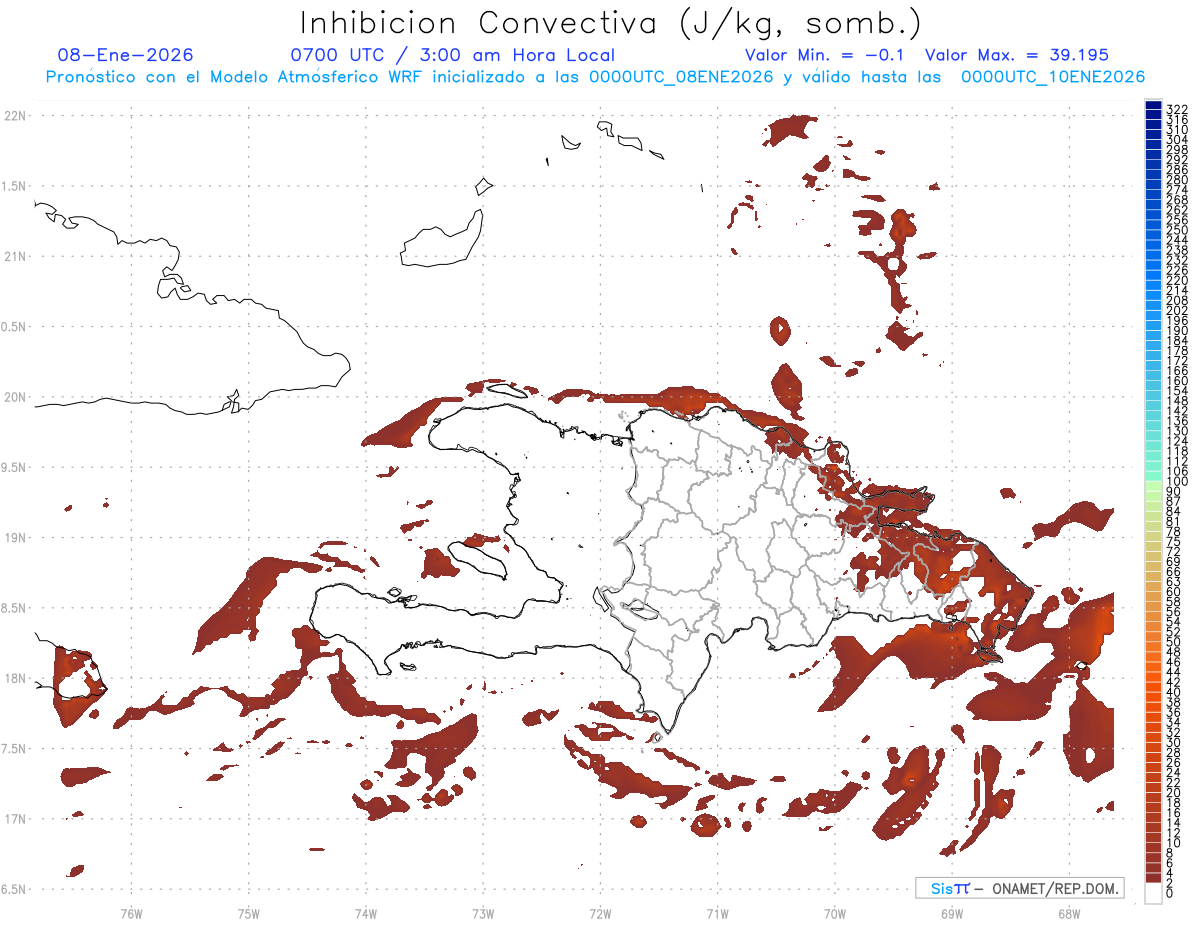
Task: Click the "19N" latitude label
Action: (x=14, y=537)
